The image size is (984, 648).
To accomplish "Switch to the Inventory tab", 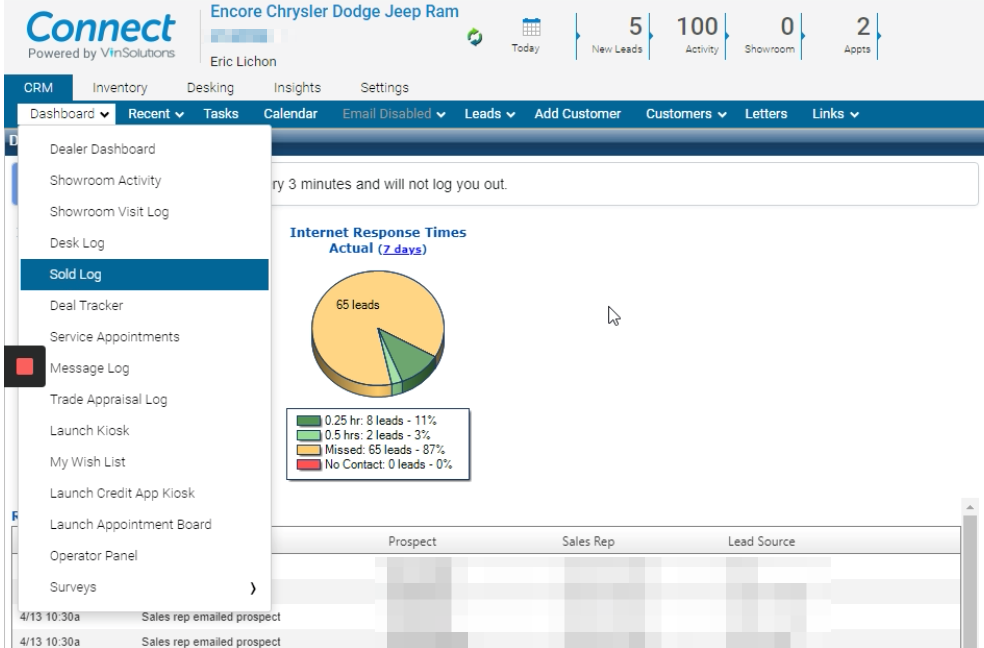I will pyautogui.click(x=120, y=88).
